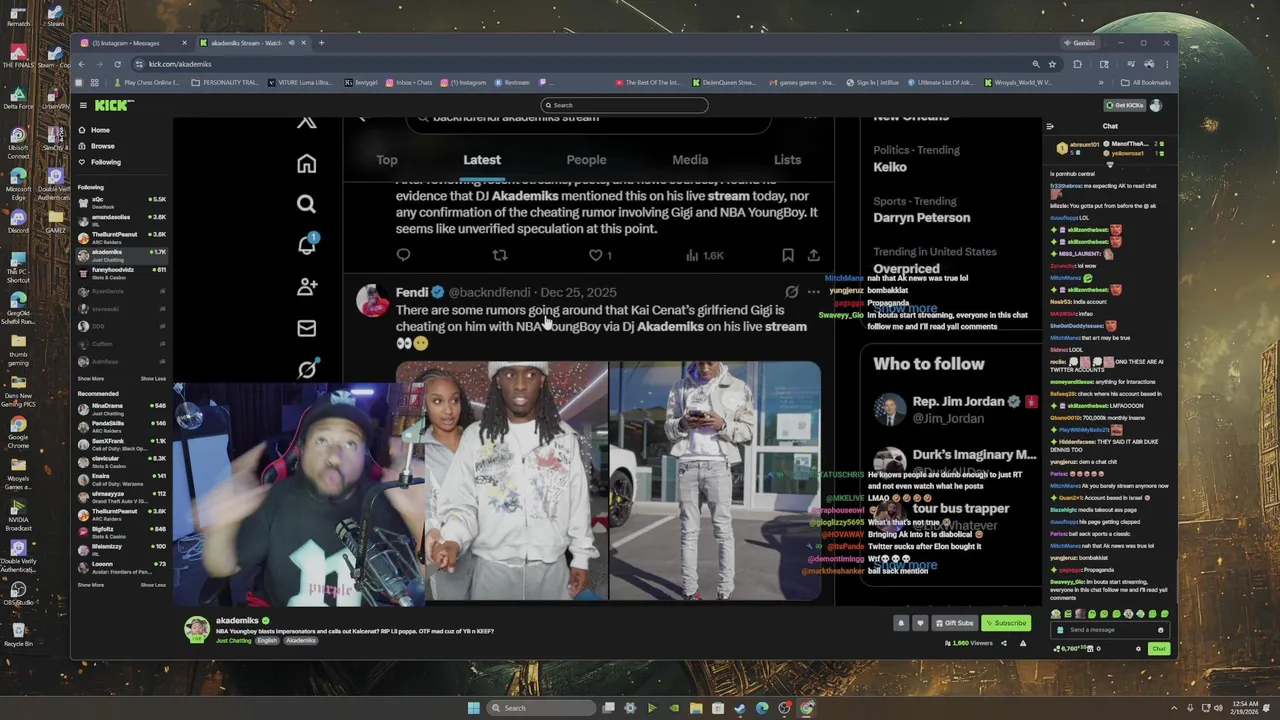This screenshot has width=1280, height=720.
Task: Open the Restream bookmark
Action: [x=512, y=83]
